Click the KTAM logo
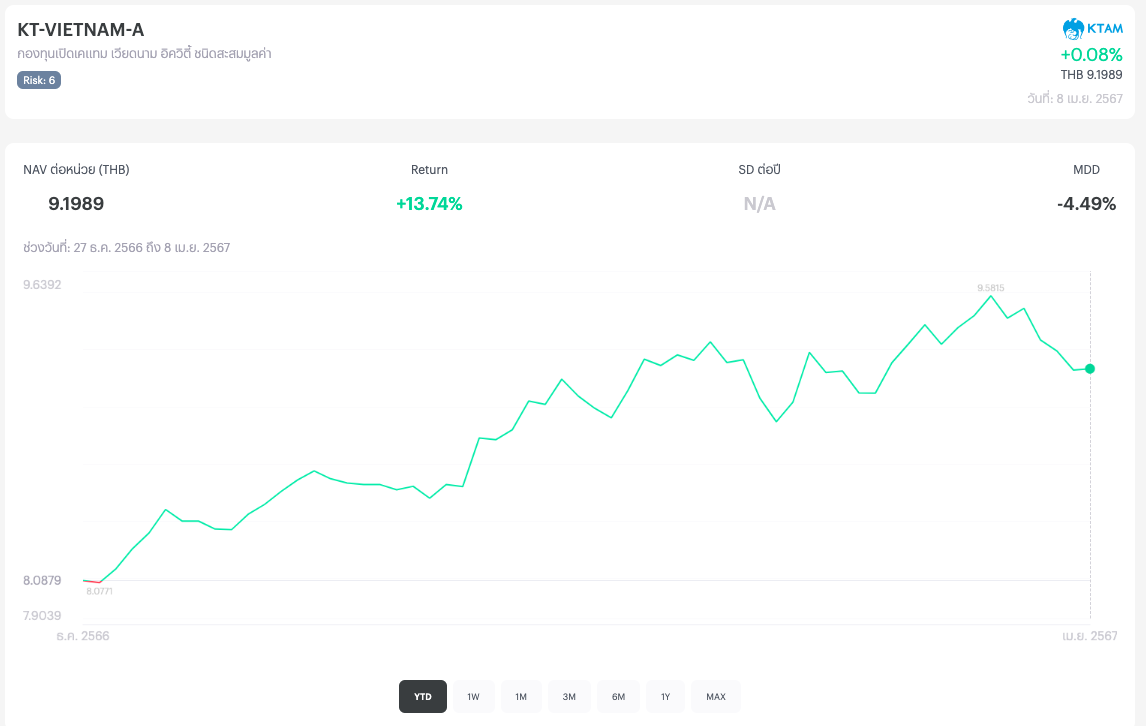Image resolution: width=1146 pixels, height=726 pixels. [1093, 29]
